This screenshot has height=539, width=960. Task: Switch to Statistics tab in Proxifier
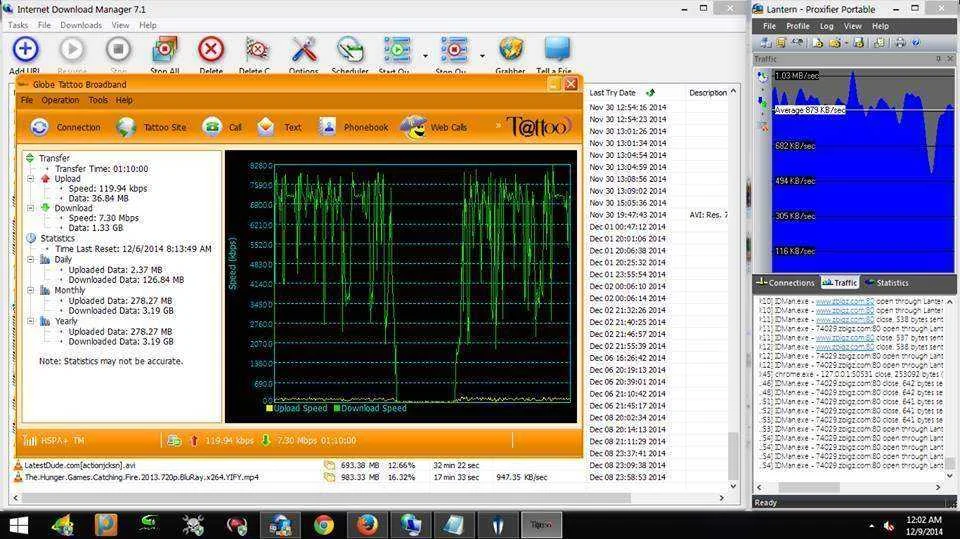(x=887, y=283)
